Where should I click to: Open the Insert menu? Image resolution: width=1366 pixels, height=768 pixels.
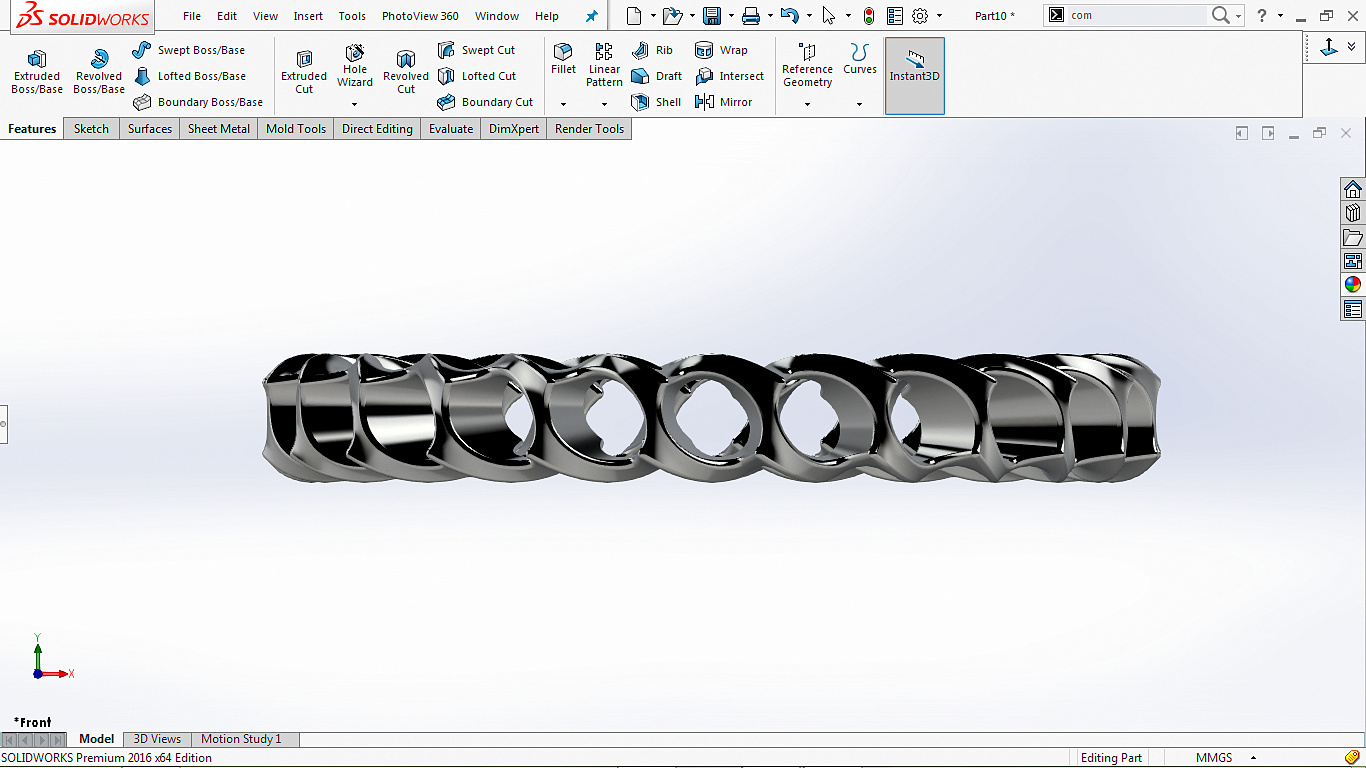pos(308,16)
